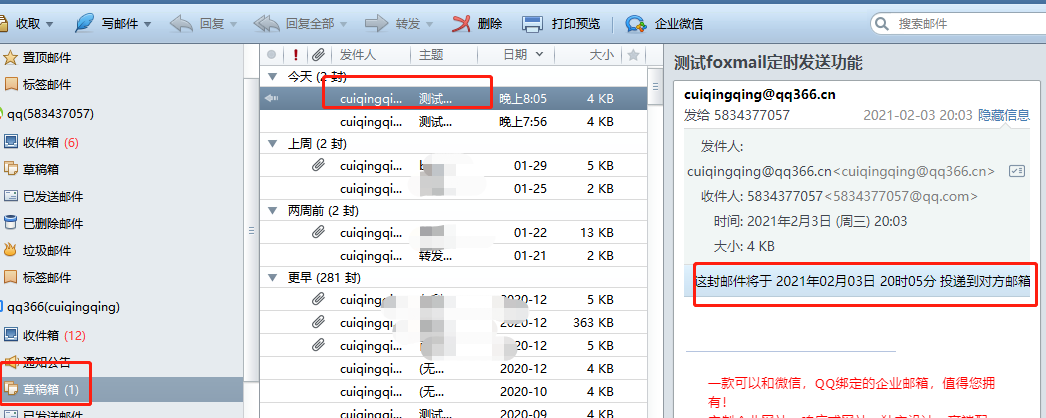The image size is (1046, 418).
Task: Open the 收取 dropdown arrow
Action: pyautogui.click(x=52, y=23)
